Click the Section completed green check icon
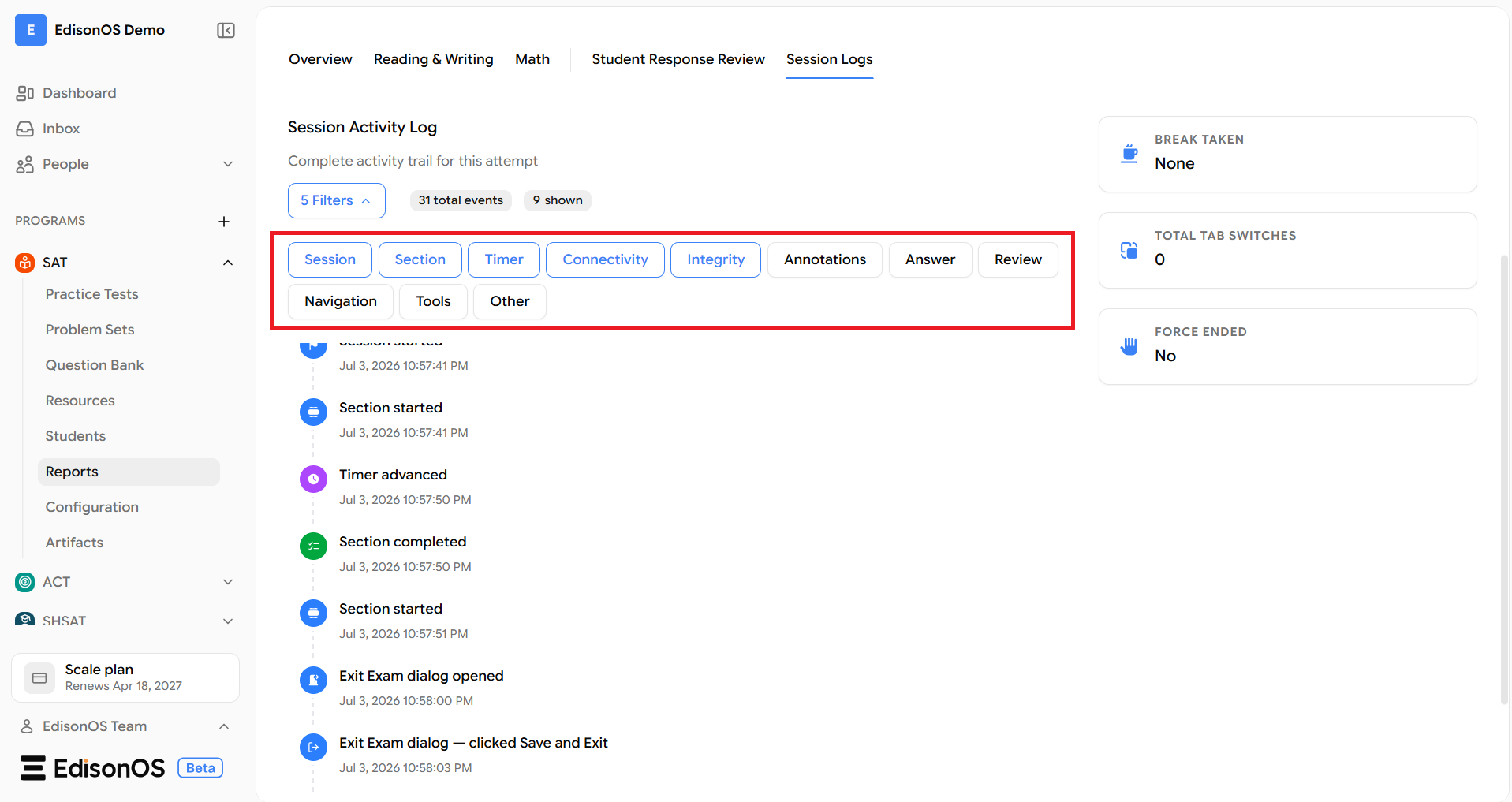 click(x=314, y=546)
